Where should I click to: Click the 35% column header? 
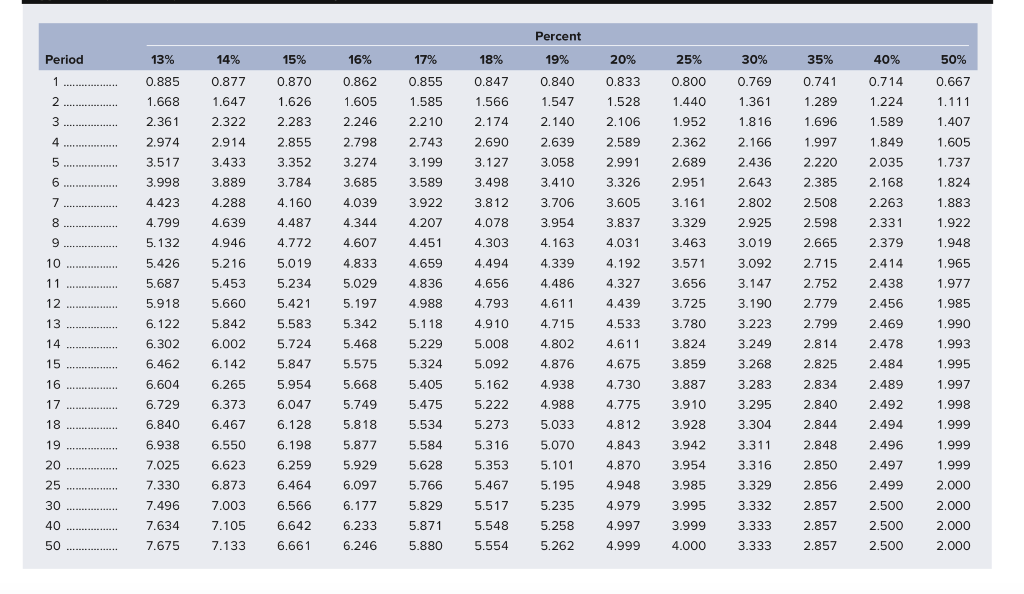(x=819, y=60)
